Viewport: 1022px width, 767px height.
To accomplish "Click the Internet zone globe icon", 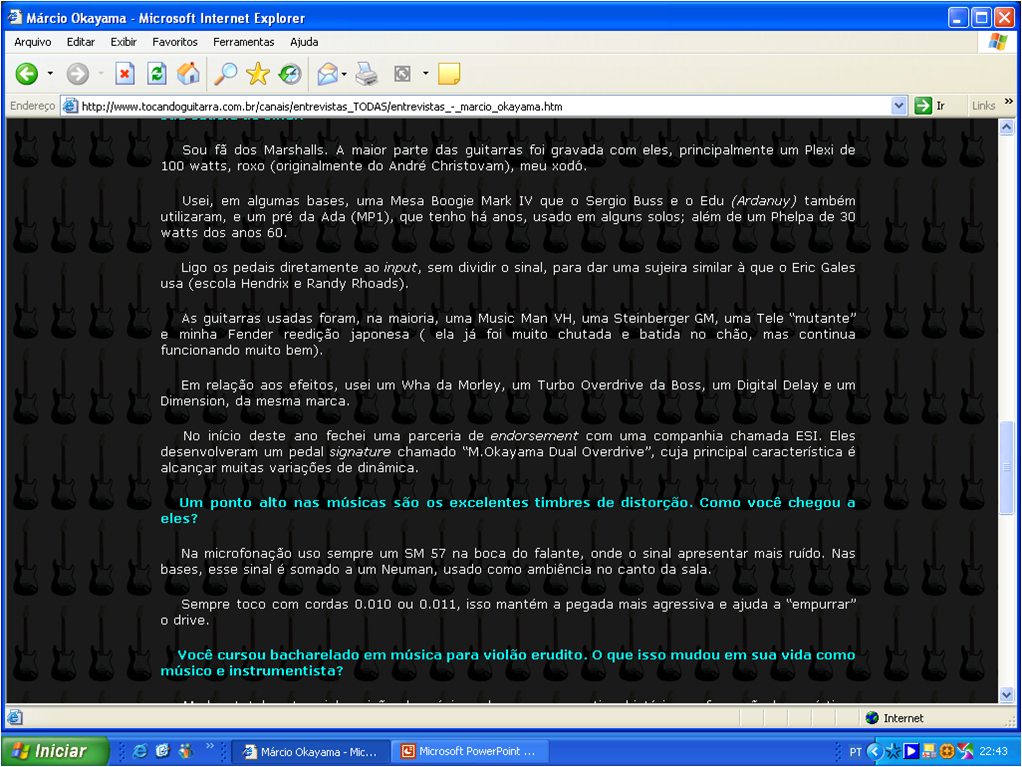I will (x=871, y=718).
